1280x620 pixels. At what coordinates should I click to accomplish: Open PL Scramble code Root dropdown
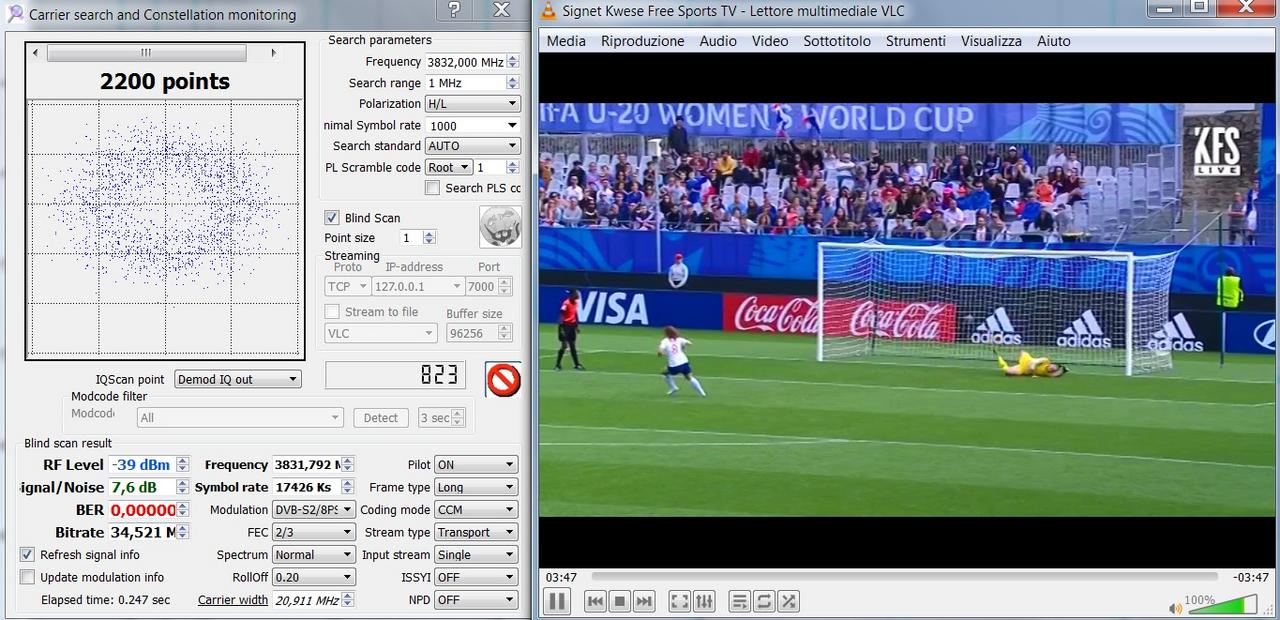click(449, 167)
